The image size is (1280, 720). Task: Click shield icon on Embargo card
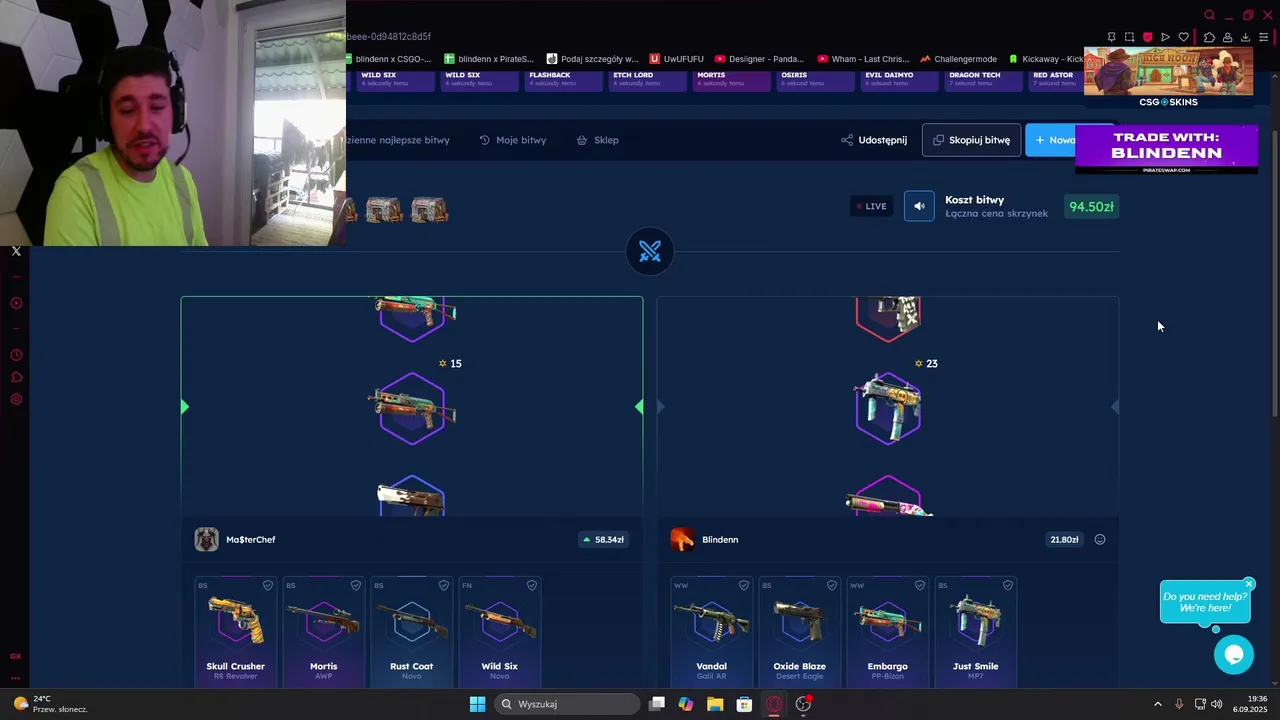click(920, 585)
